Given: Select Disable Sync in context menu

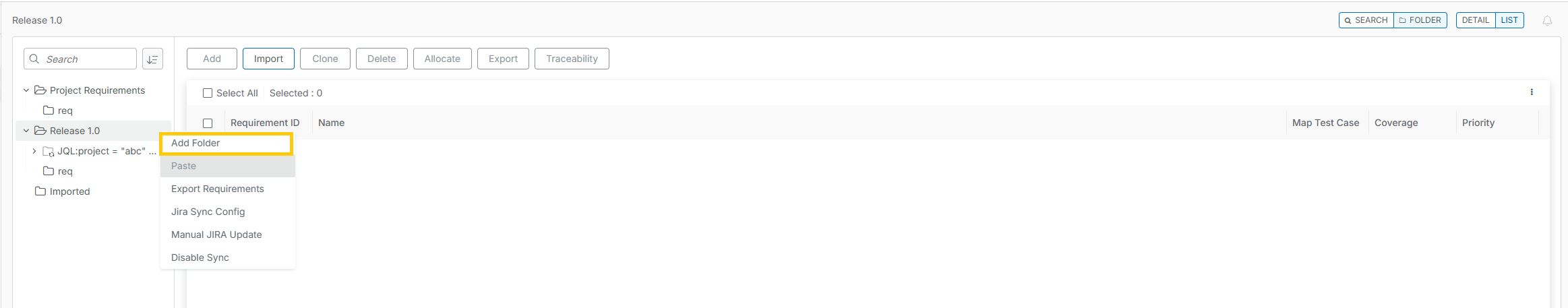Looking at the screenshot, I should click(200, 257).
